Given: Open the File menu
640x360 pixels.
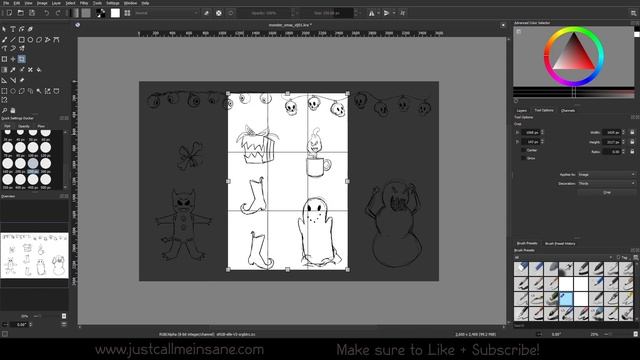Looking at the screenshot, I should (6, 3).
